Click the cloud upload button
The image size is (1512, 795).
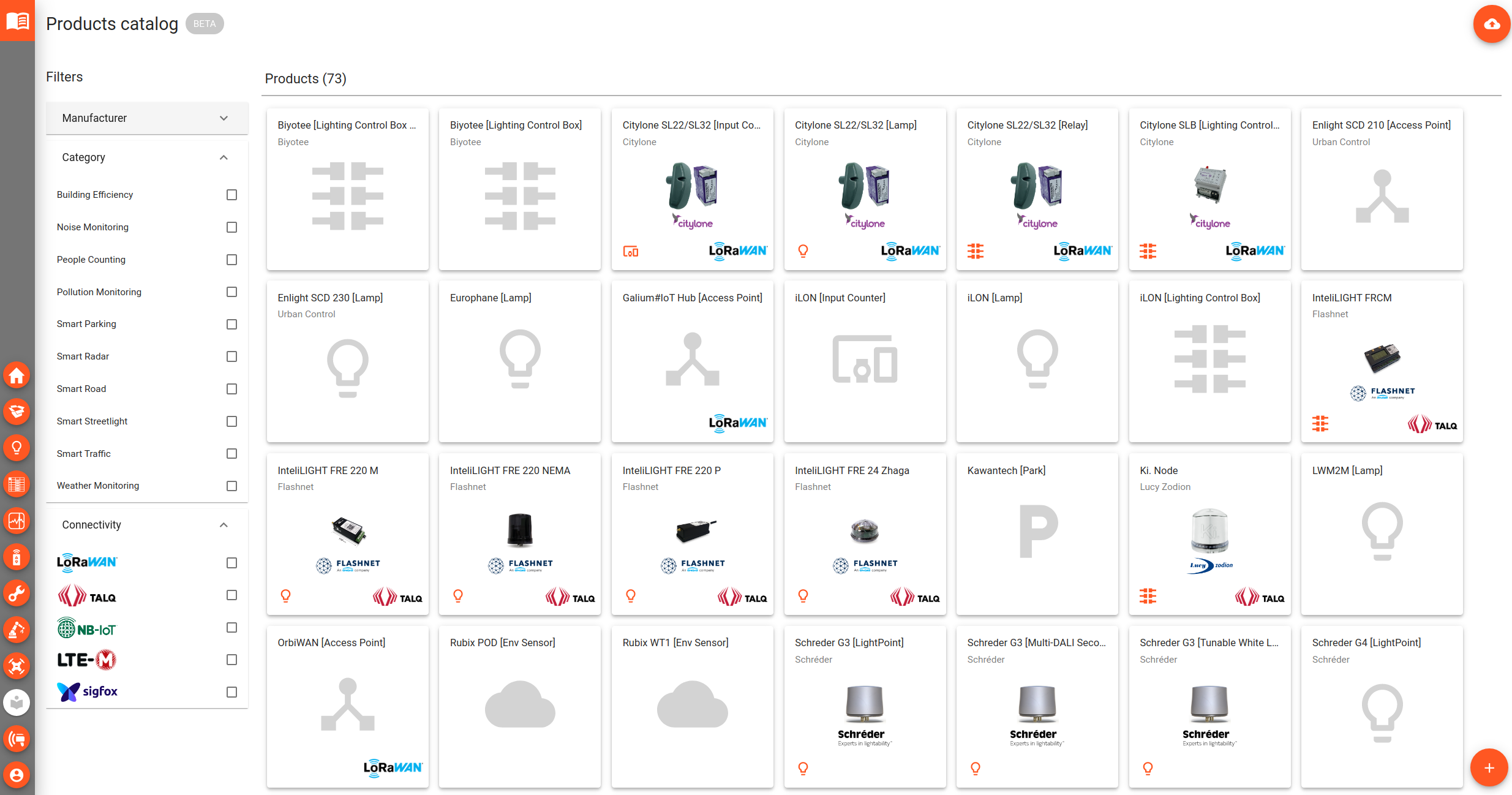[1492, 24]
